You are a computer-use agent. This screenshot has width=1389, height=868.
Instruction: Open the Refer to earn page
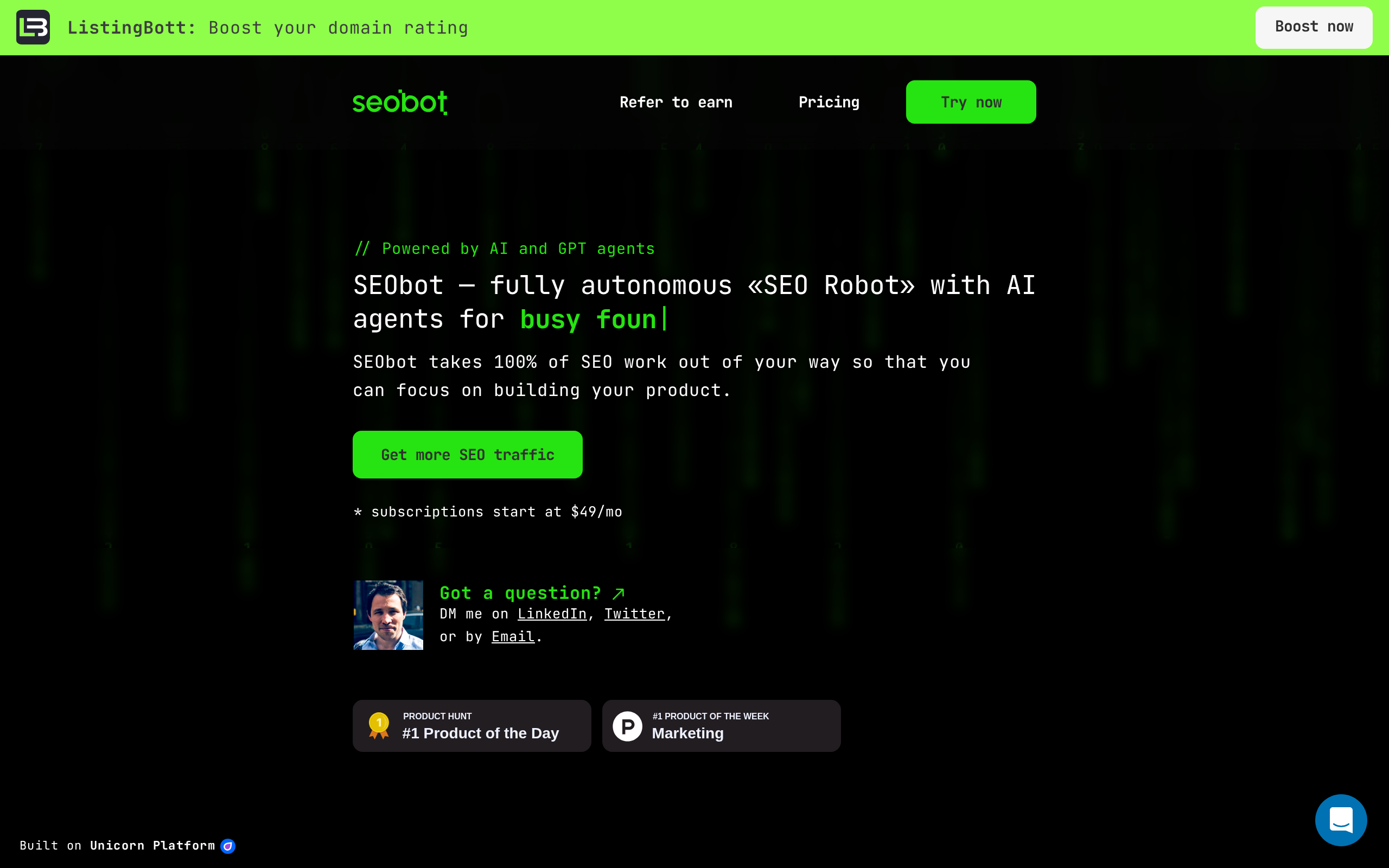676,102
